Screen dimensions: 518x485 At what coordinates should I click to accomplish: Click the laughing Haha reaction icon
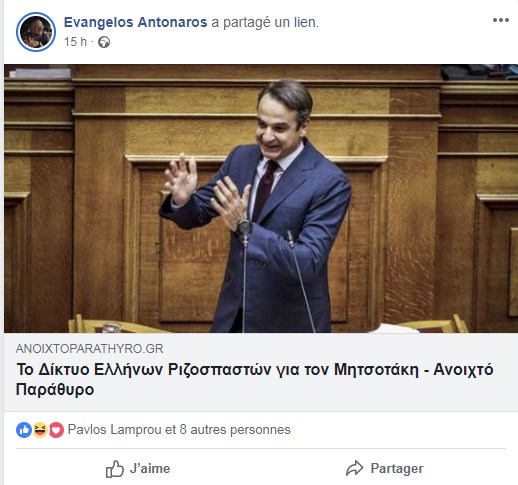(x=40, y=430)
